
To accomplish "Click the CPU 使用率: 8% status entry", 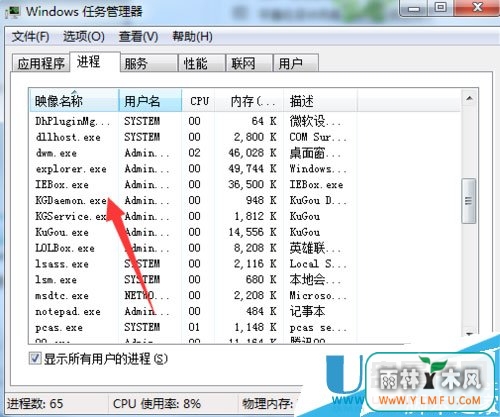I will (x=157, y=404).
